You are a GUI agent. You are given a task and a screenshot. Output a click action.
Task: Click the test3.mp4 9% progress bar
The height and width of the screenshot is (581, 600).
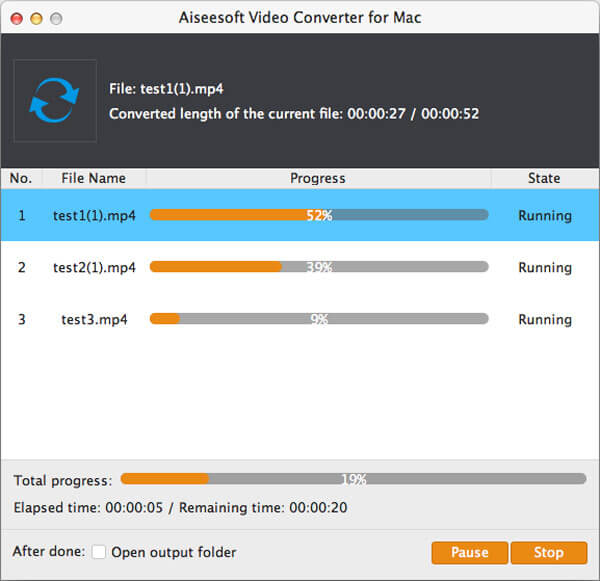pos(319,319)
